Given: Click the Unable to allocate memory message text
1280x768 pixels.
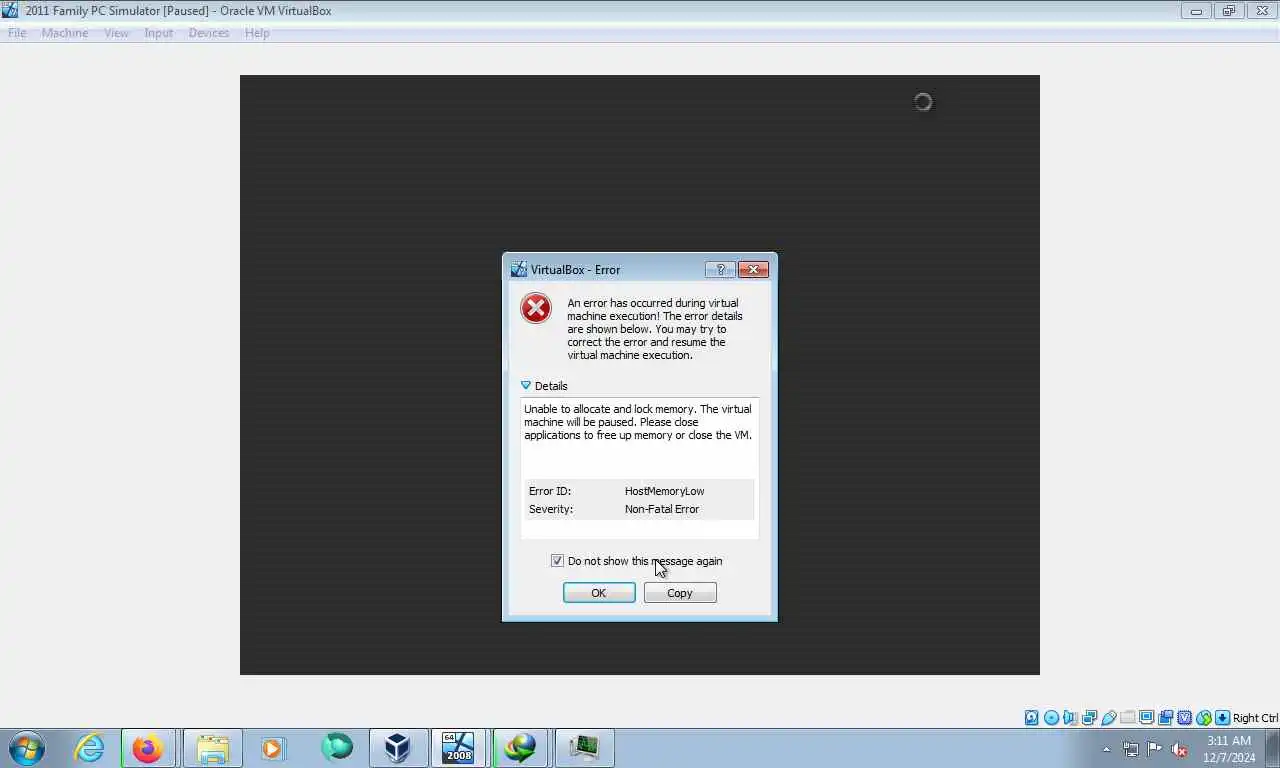Looking at the screenshot, I should 638,422.
